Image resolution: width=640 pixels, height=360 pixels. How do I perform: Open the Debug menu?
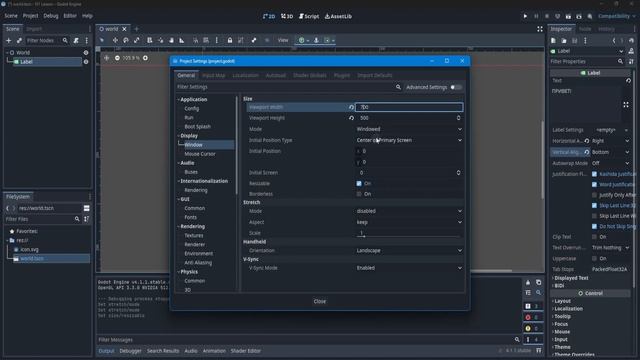tap(51, 16)
